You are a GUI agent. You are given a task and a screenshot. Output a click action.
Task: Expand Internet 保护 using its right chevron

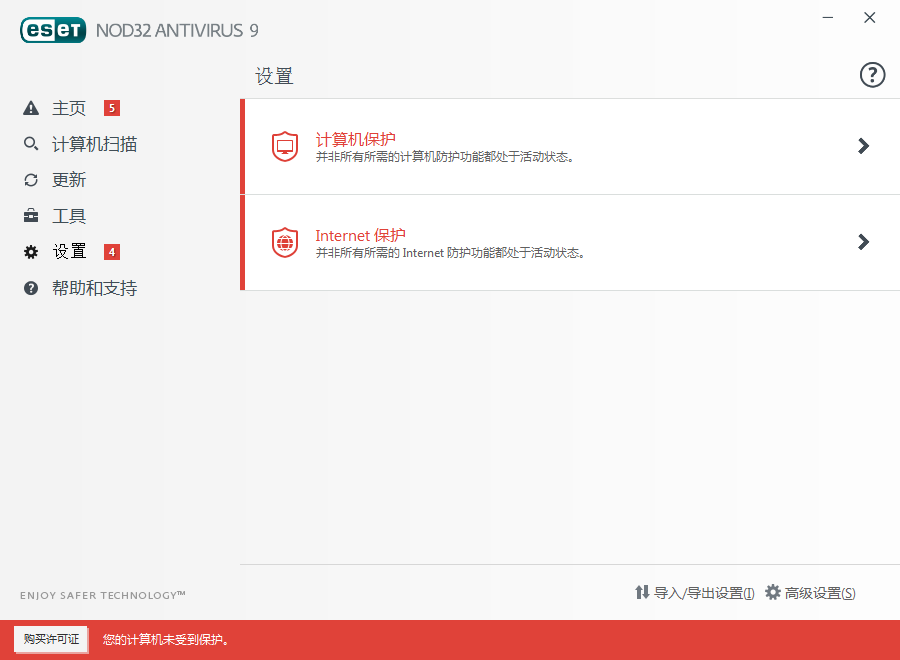[864, 242]
